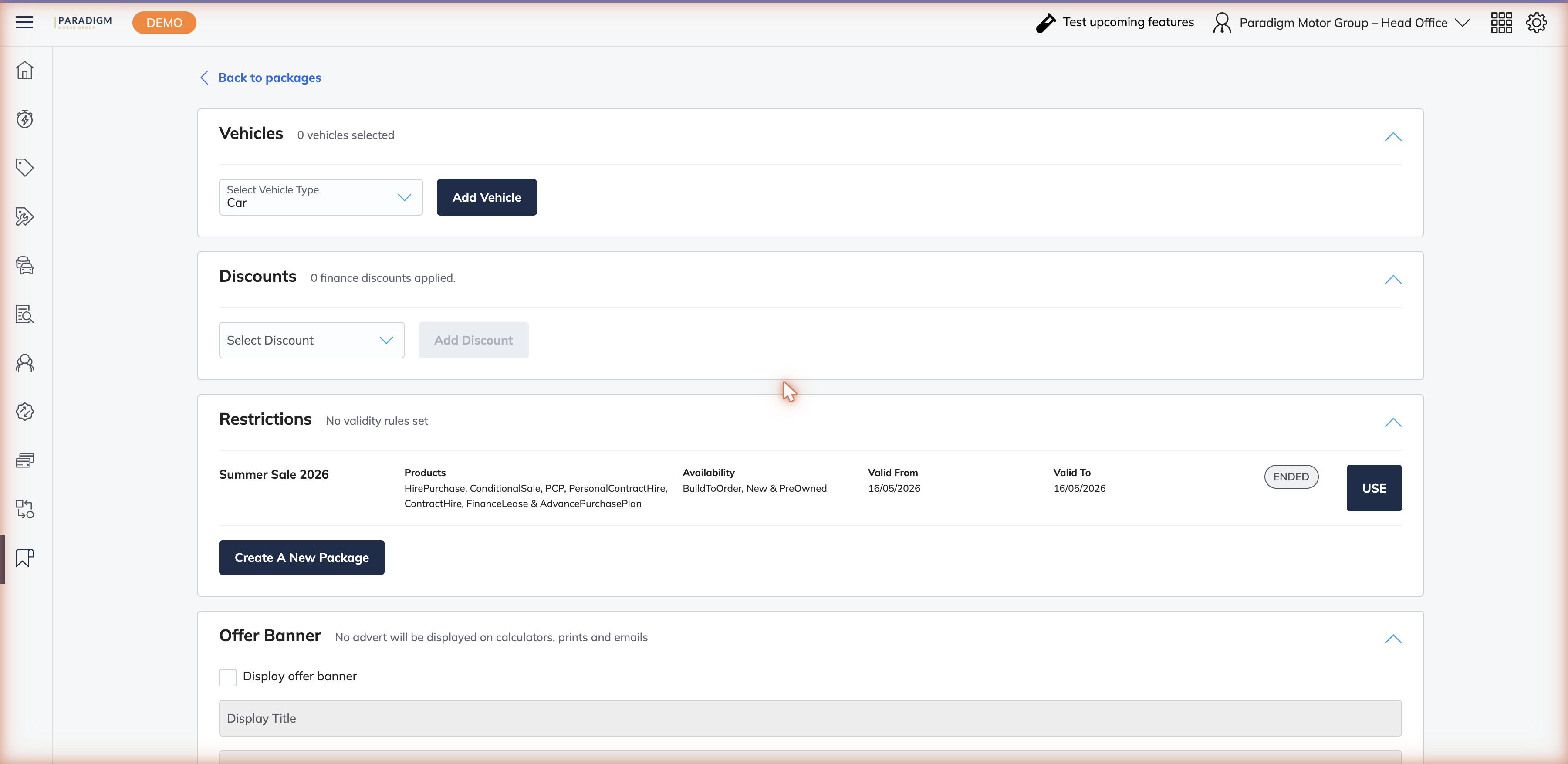The image size is (1568, 764).
Task: Collapse the Restrictions section
Action: coord(1393,423)
